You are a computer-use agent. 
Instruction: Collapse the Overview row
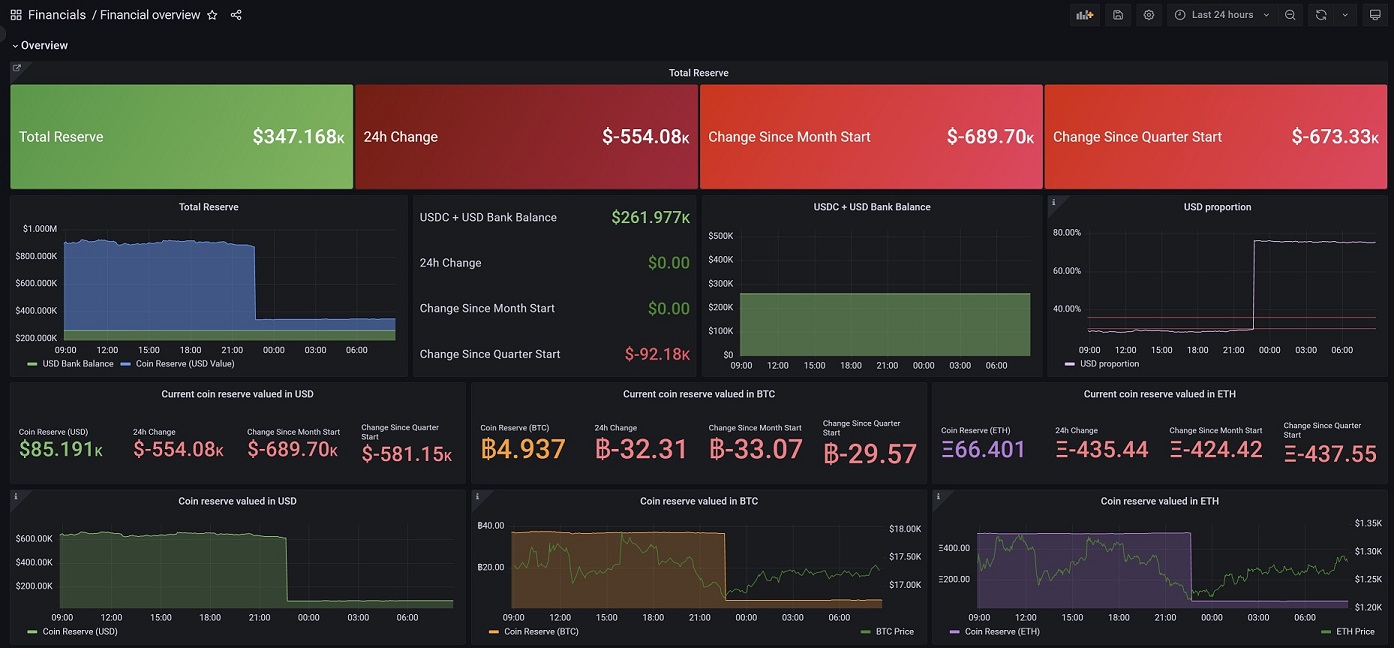[40, 45]
